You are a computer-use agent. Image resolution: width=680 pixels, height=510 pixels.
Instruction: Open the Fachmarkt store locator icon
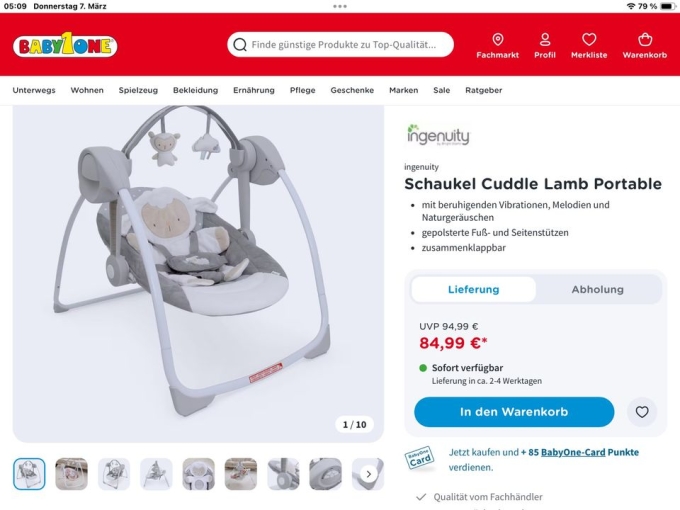click(497, 40)
